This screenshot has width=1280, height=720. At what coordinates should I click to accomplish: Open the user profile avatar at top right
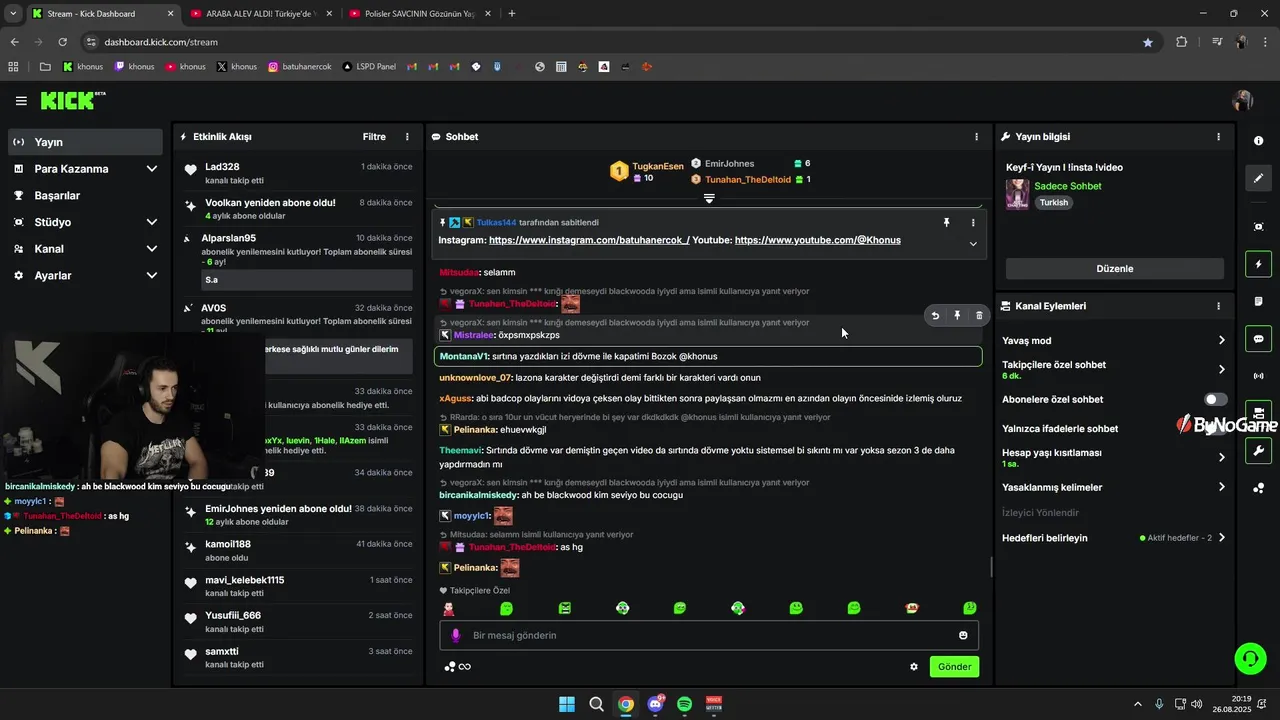pyautogui.click(x=1243, y=101)
